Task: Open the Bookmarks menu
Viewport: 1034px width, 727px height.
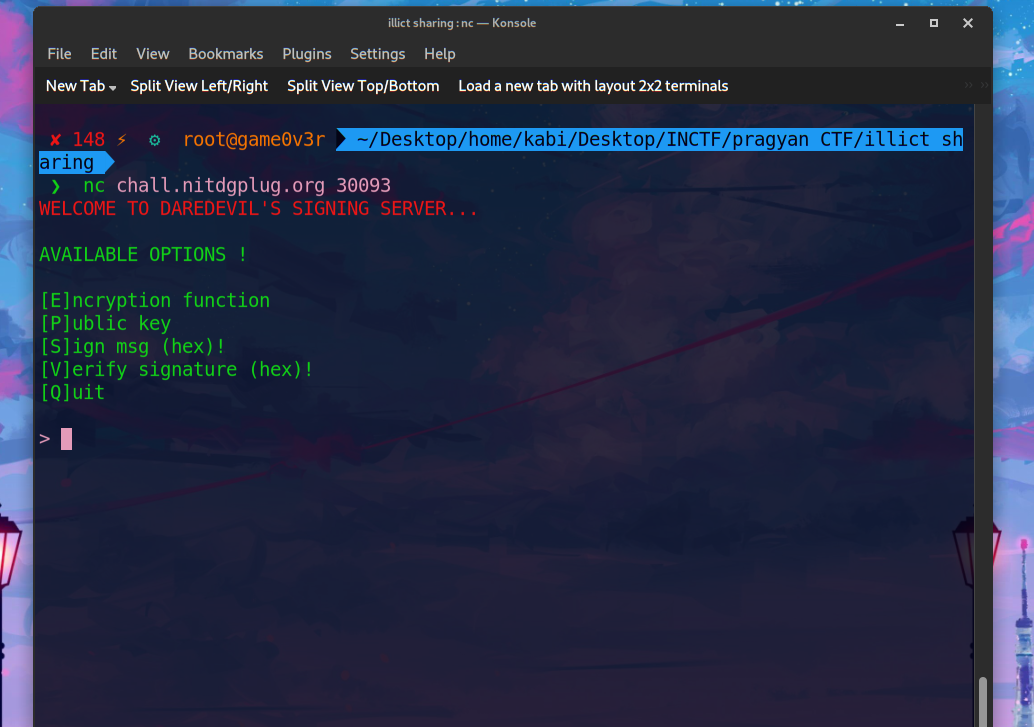Action: pyautogui.click(x=226, y=54)
